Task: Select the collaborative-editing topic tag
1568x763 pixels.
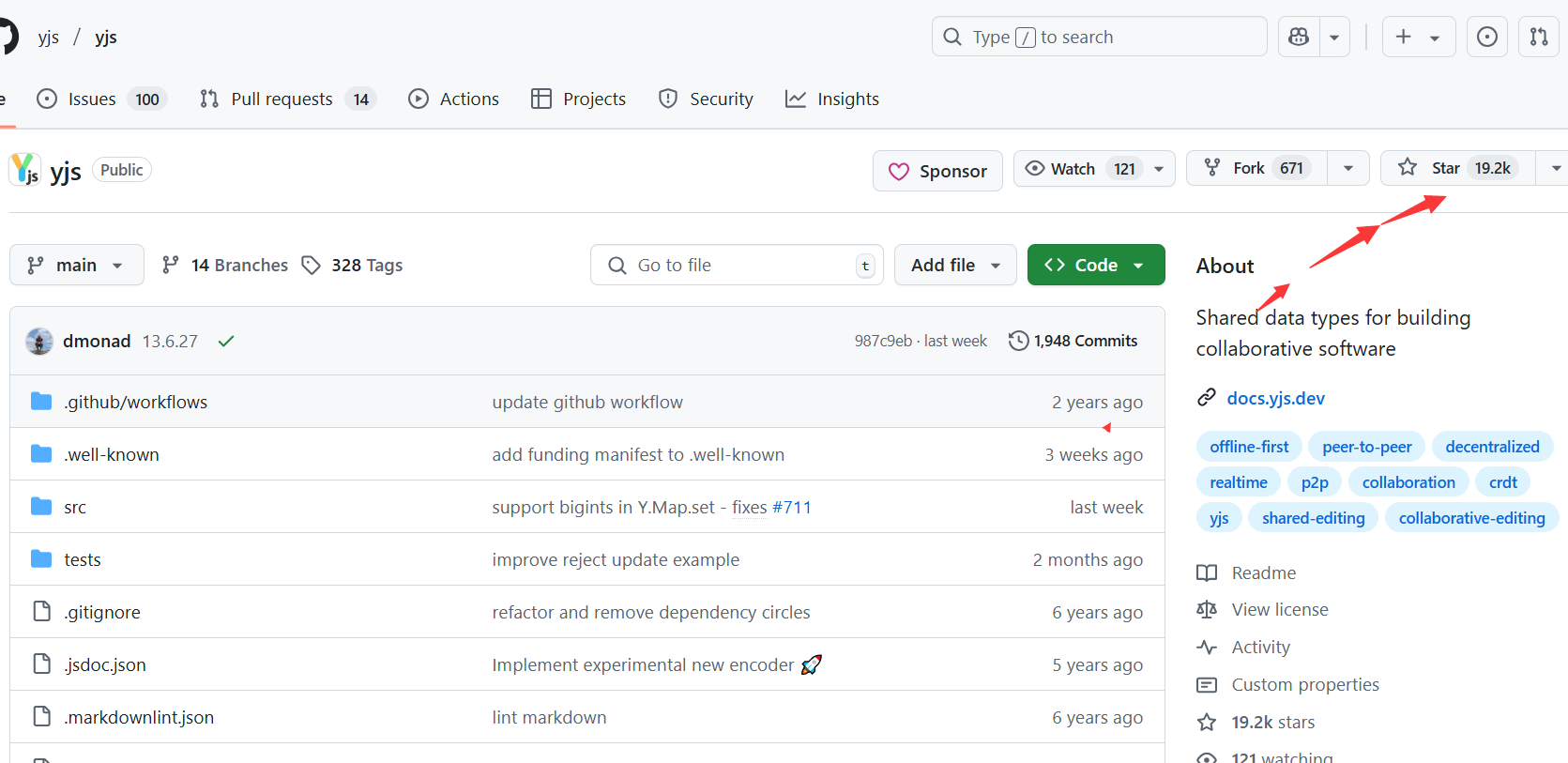Action: pos(1471,518)
